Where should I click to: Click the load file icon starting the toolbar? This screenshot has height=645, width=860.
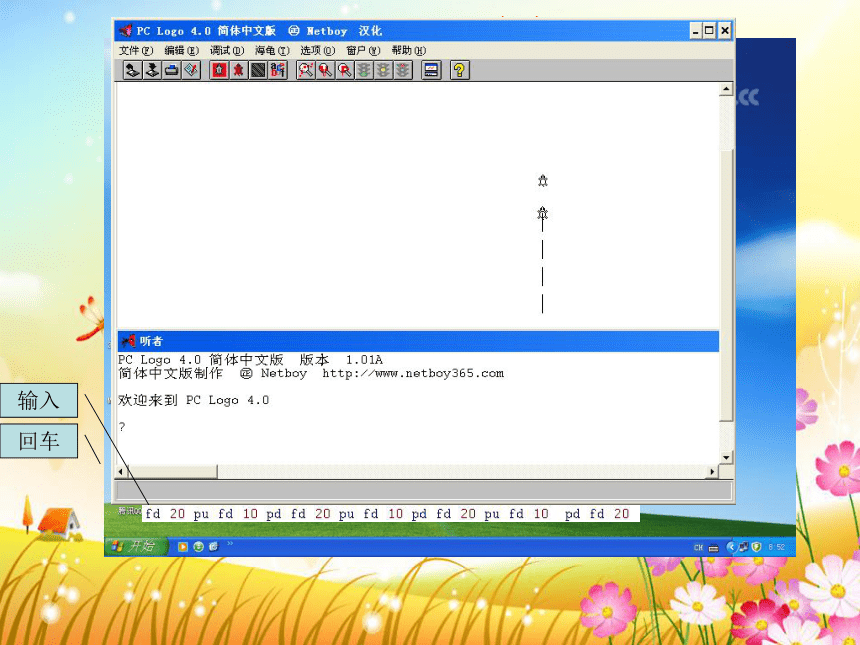click(132, 70)
